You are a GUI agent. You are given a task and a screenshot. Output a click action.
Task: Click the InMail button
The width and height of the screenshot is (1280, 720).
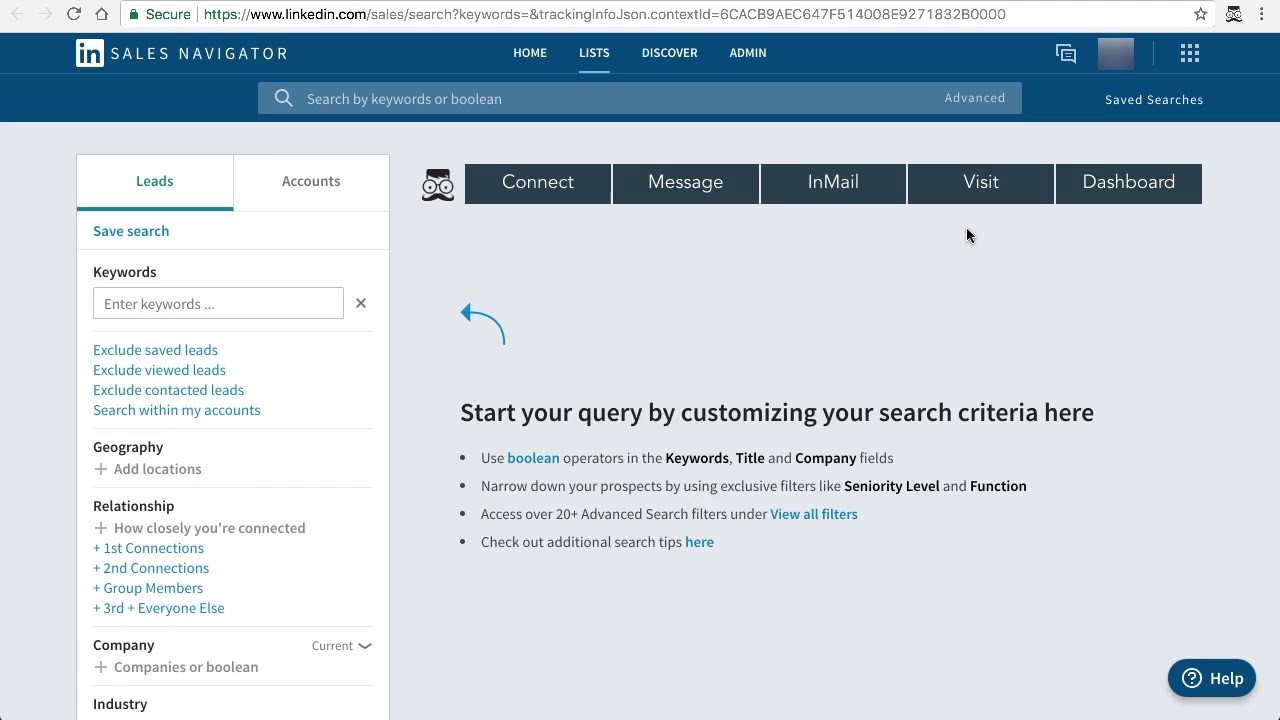[x=833, y=183]
